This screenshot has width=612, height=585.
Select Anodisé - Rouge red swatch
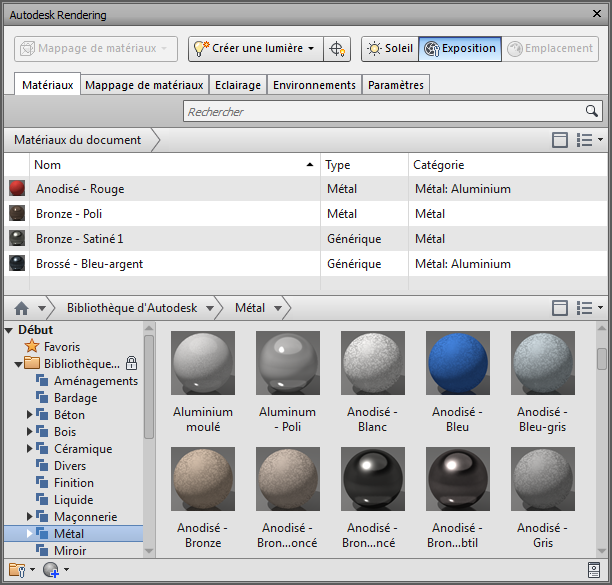click(17, 188)
